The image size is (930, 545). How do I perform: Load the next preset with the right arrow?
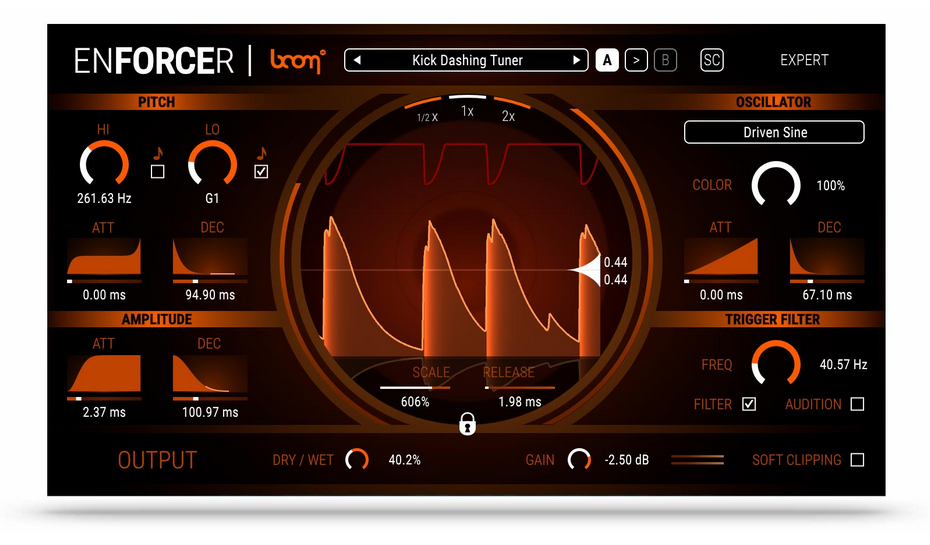(x=576, y=60)
